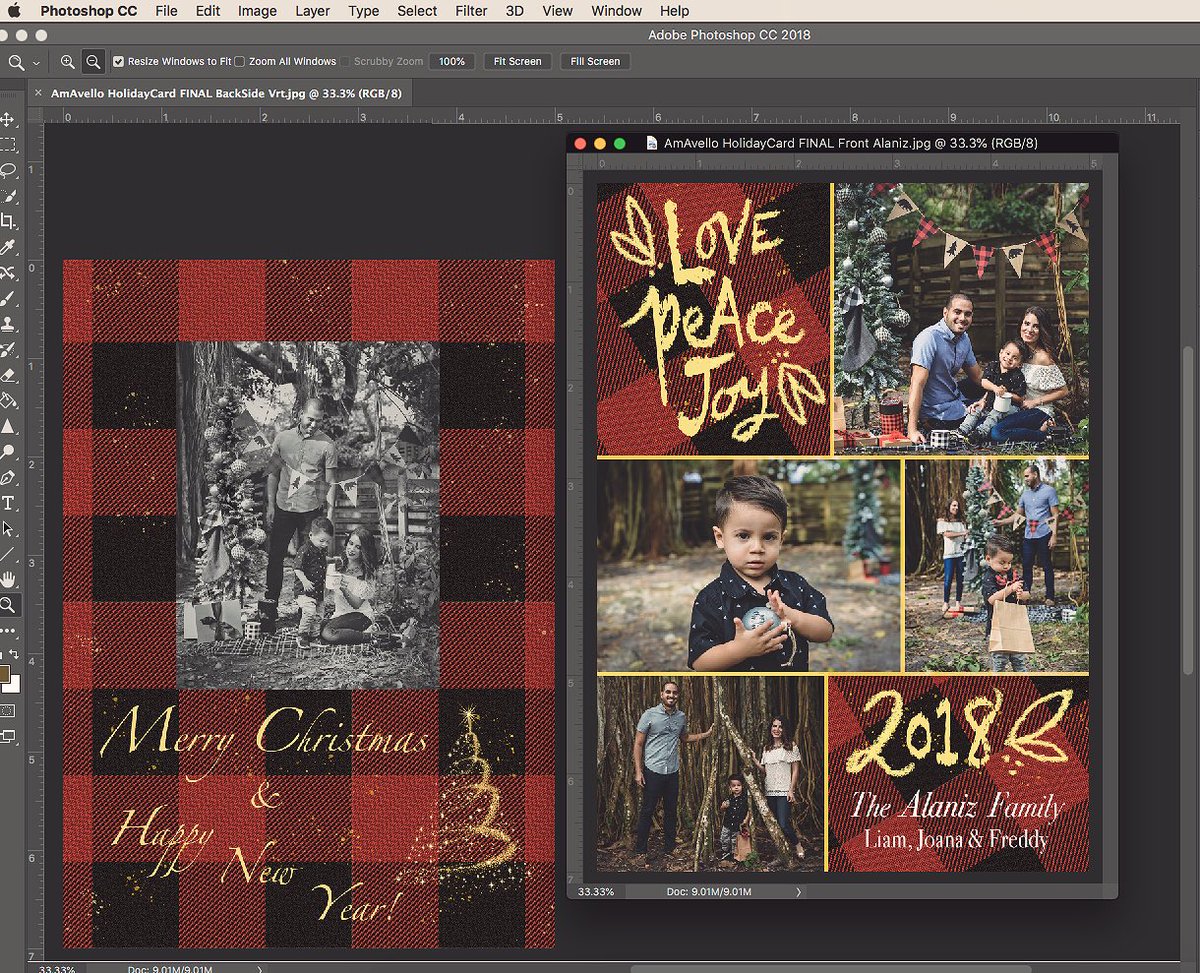This screenshot has height=973, width=1200.
Task: Open the Select menu
Action: (417, 11)
